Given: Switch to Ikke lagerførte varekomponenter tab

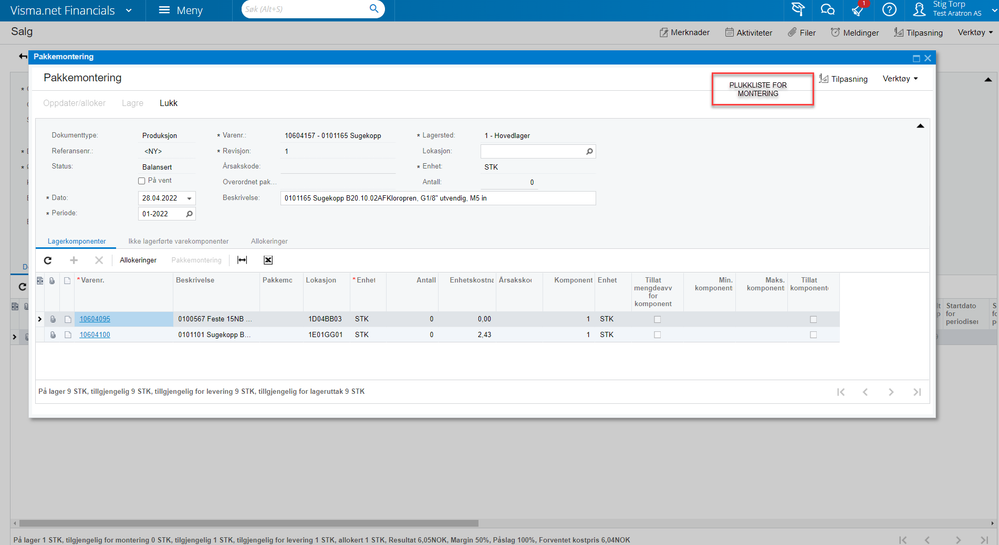Looking at the screenshot, I should pos(178,242).
